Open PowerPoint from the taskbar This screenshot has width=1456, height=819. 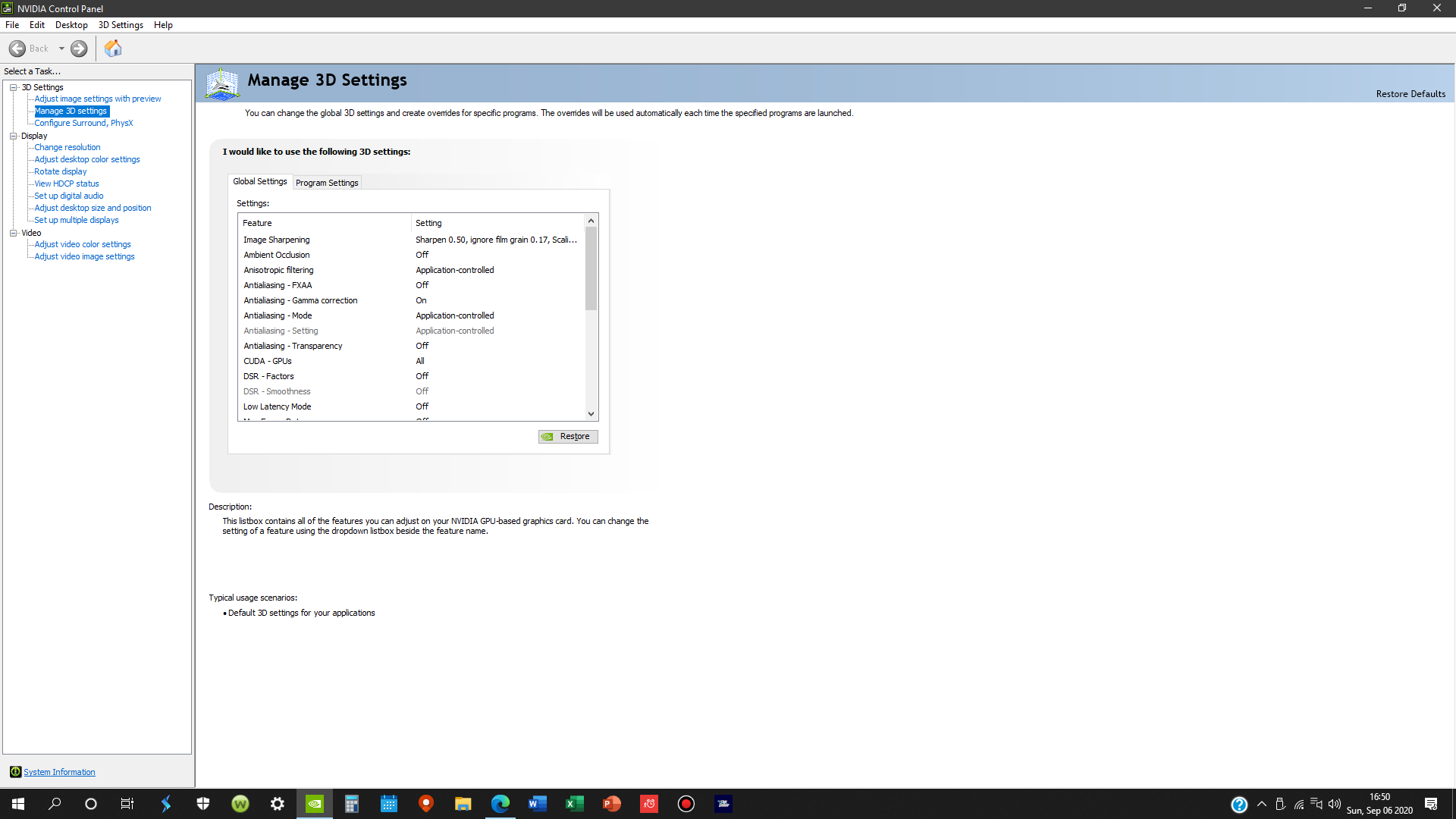[612, 804]
